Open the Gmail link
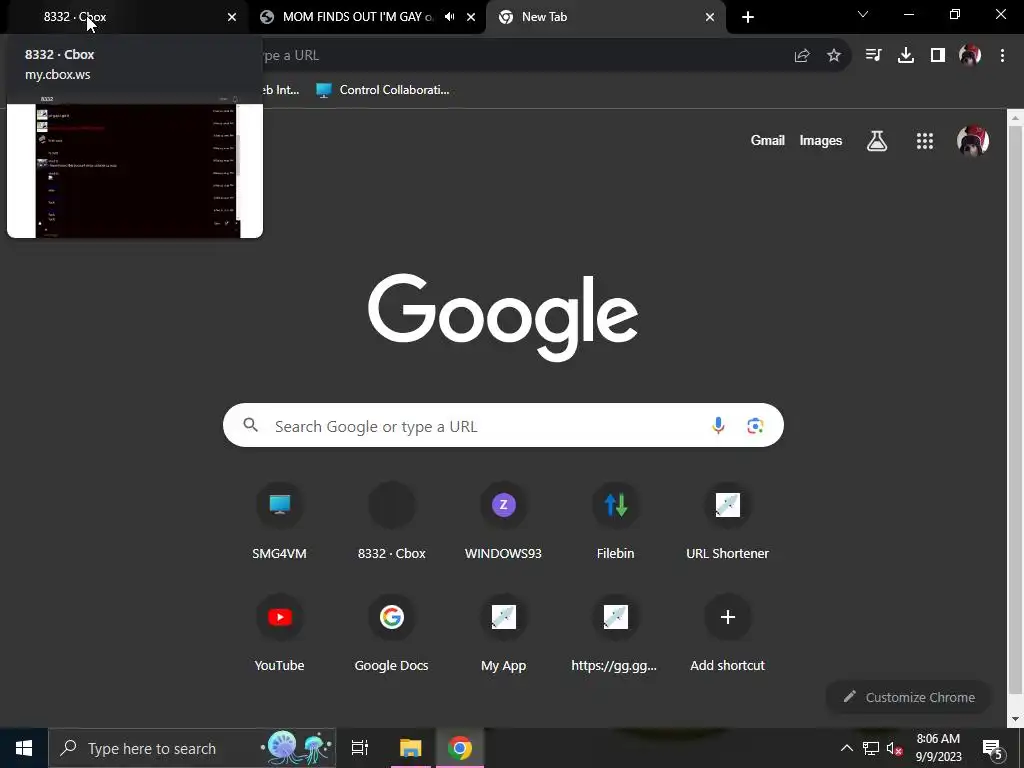The height and width of the screenshot is (768, 1024). pyautogui.click(x=767, y=140)
